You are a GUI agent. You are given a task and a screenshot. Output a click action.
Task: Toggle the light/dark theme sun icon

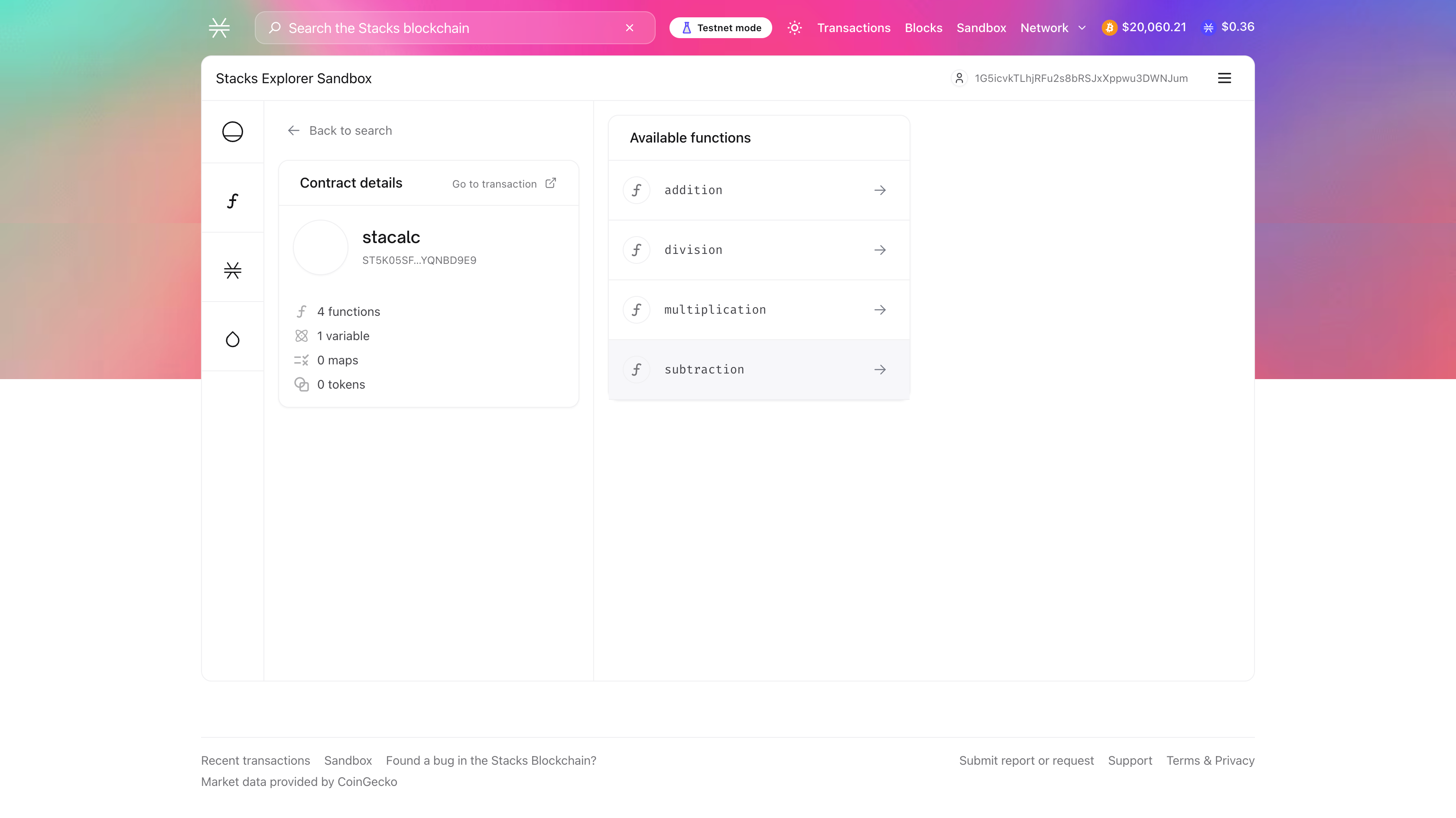[x=794, y=28]
